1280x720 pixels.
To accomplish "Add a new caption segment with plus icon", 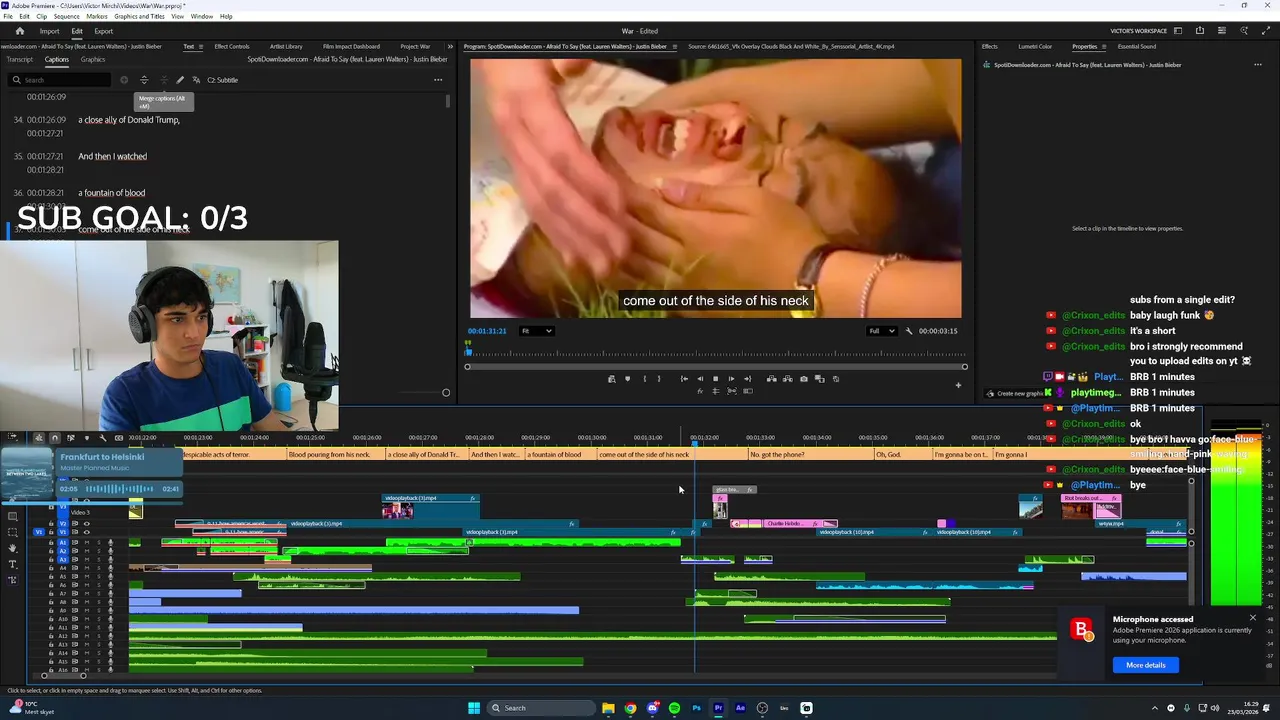I will point(124,80).
